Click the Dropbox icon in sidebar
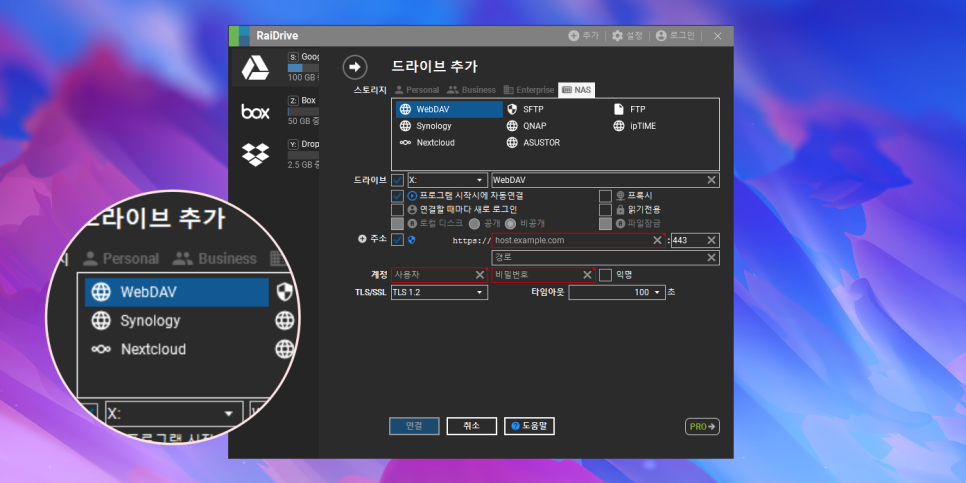Image resolution: width=966 pixels, height=483 pixels. (255, 155)
